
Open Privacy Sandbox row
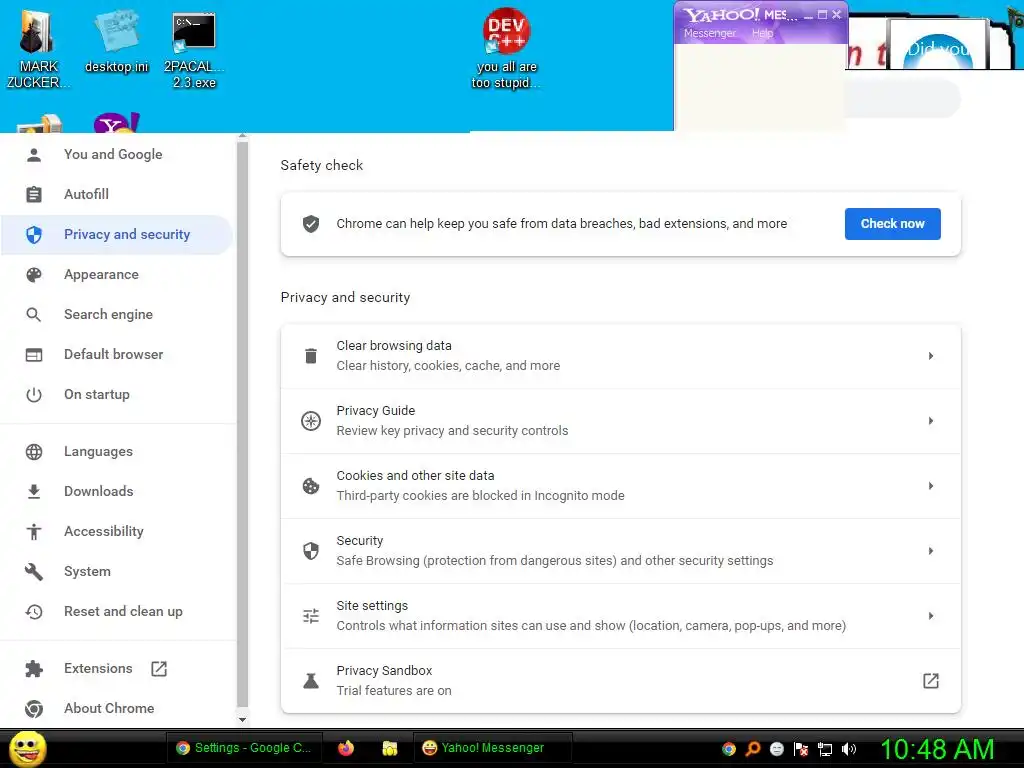pos(620,681)
